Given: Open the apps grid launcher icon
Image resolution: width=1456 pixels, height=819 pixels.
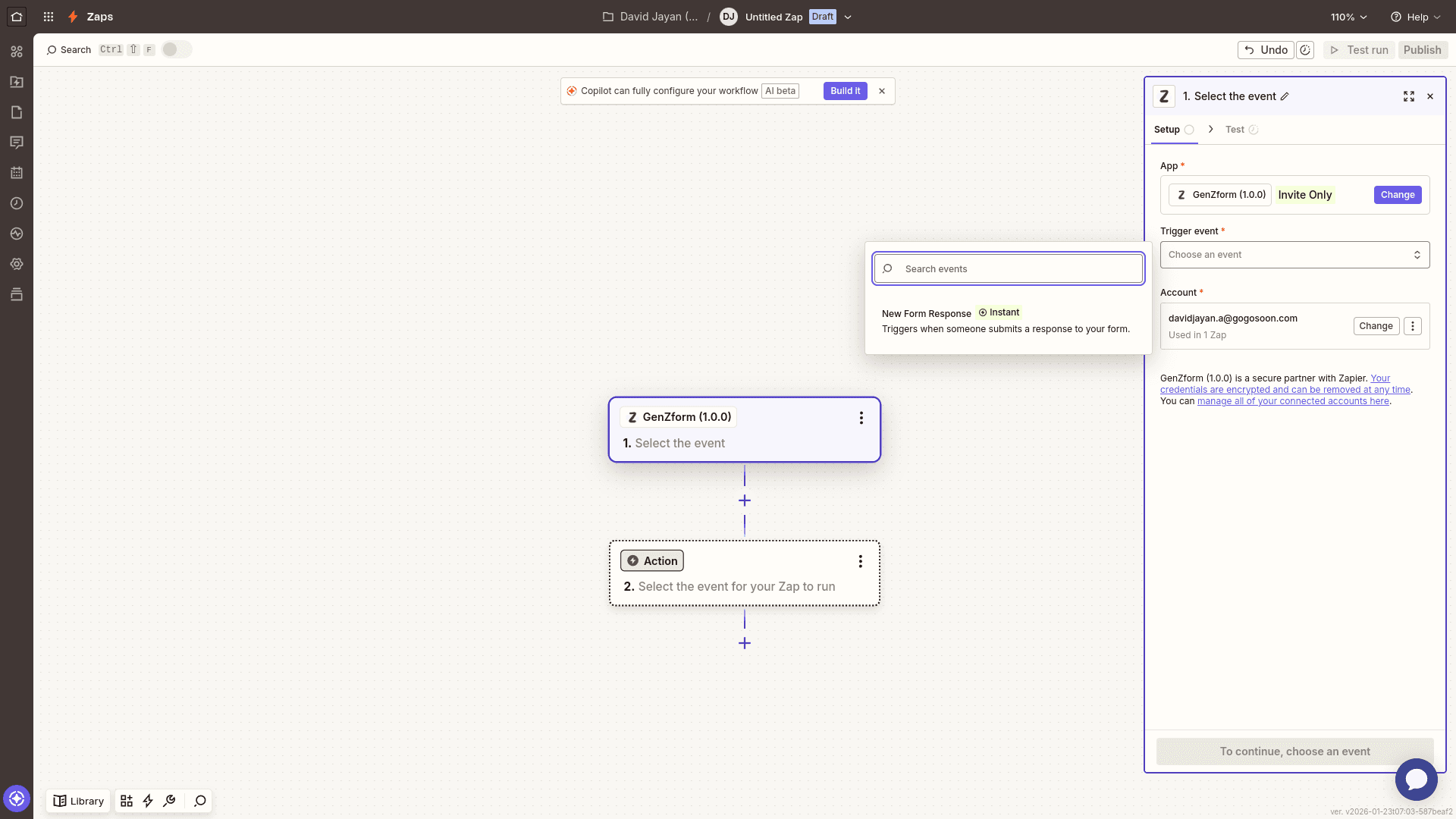Looking at the screenshot, I should pyautogui.click(x=49, y=17).
